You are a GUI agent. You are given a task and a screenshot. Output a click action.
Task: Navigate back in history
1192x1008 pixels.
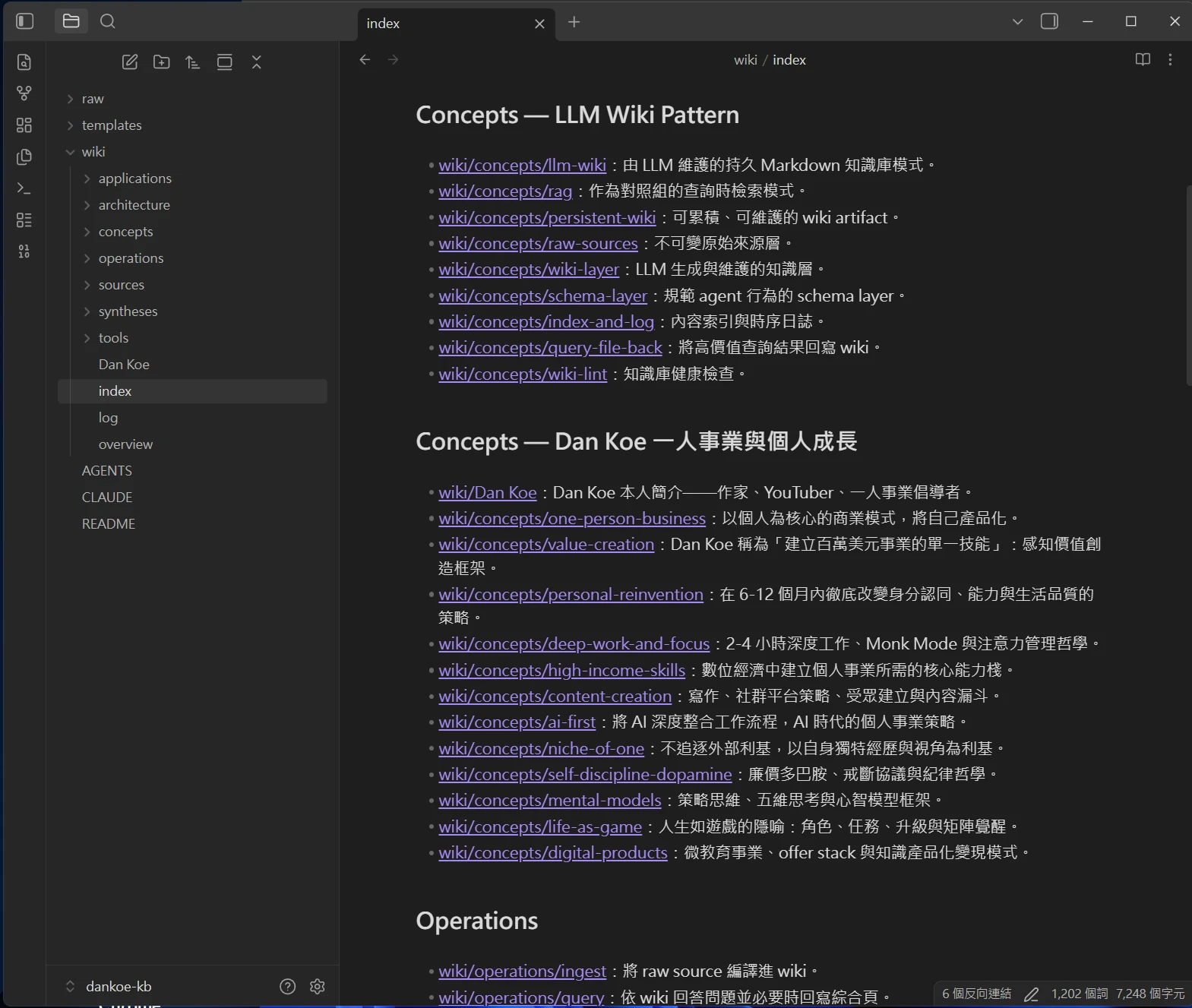365,59
